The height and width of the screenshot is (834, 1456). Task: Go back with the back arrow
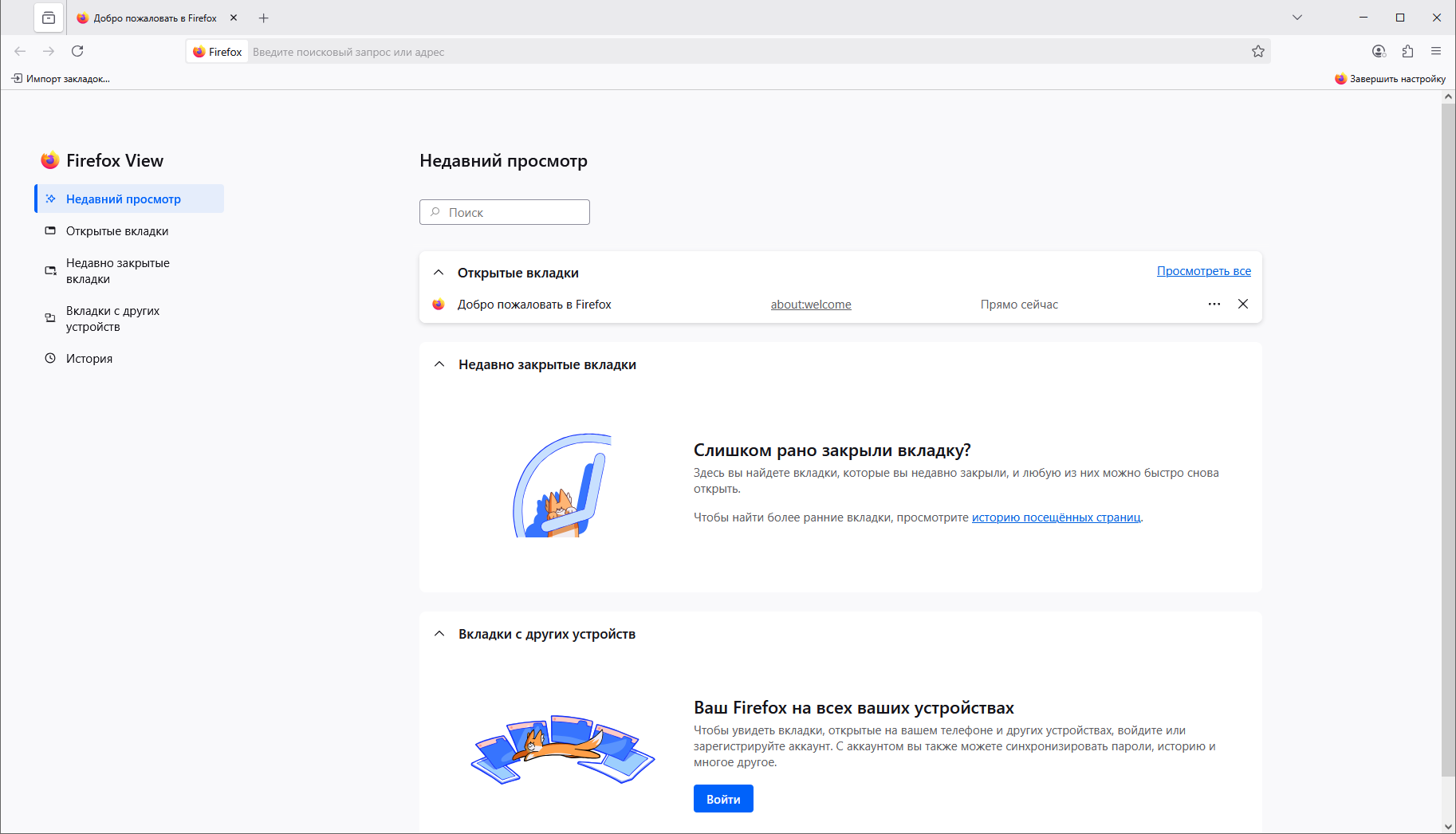coord(20,51)
